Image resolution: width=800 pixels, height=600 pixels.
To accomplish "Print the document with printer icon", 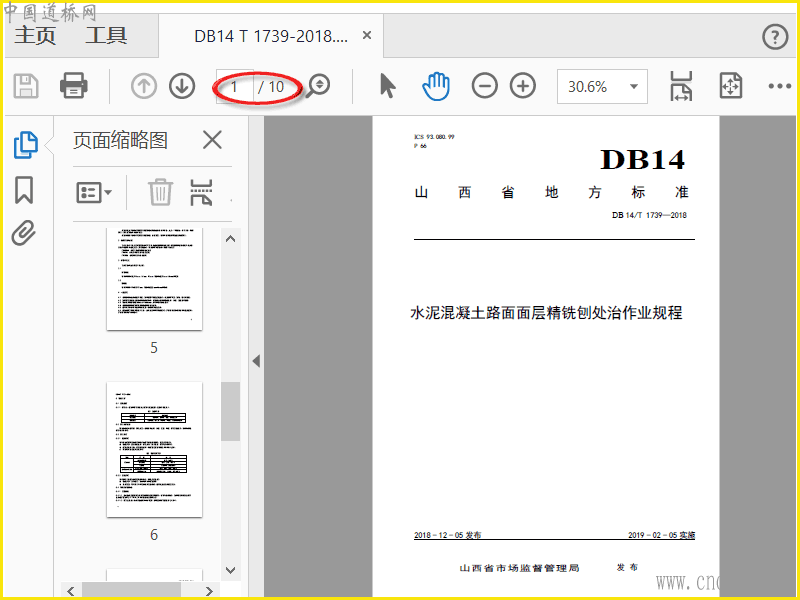I will (x=74, y=86).
